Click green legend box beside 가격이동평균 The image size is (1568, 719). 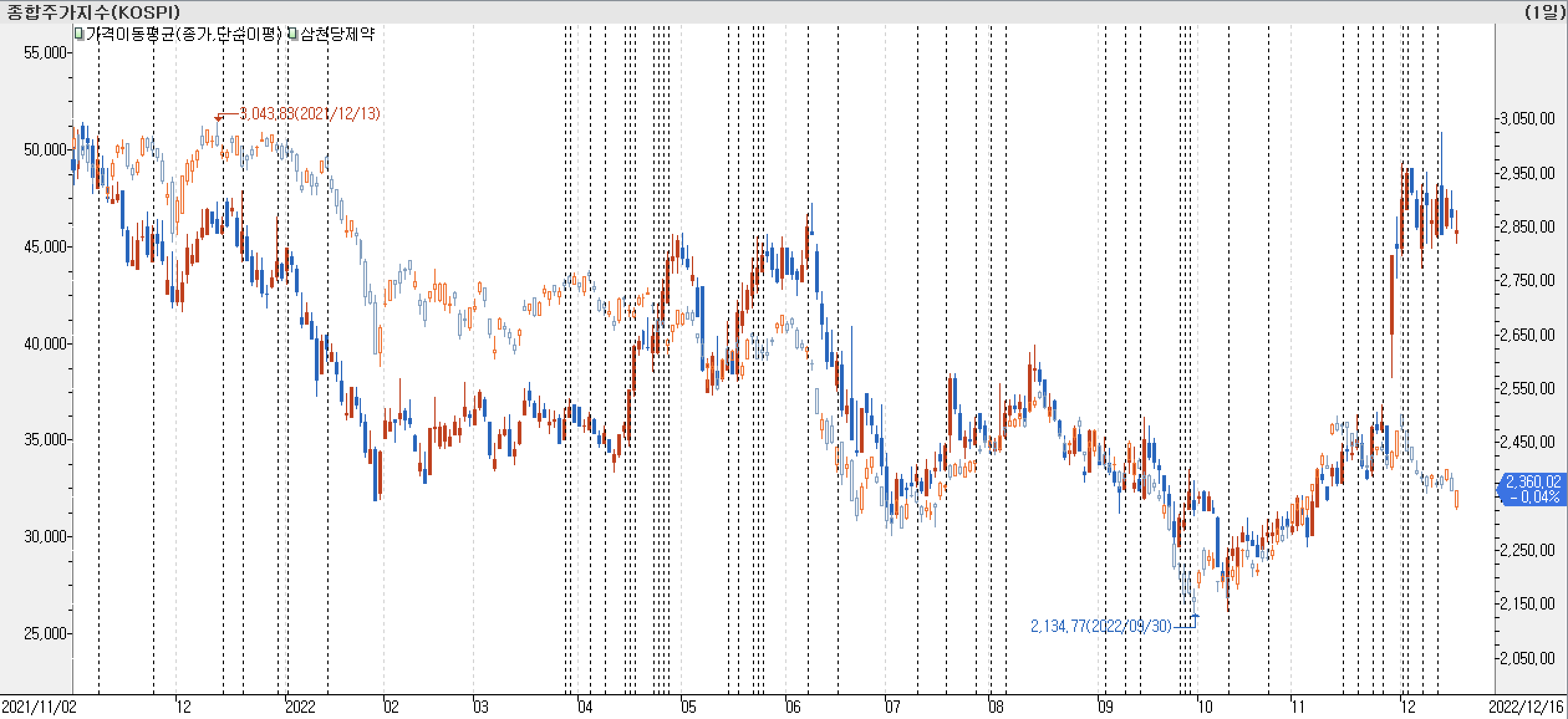coord(79,34)
